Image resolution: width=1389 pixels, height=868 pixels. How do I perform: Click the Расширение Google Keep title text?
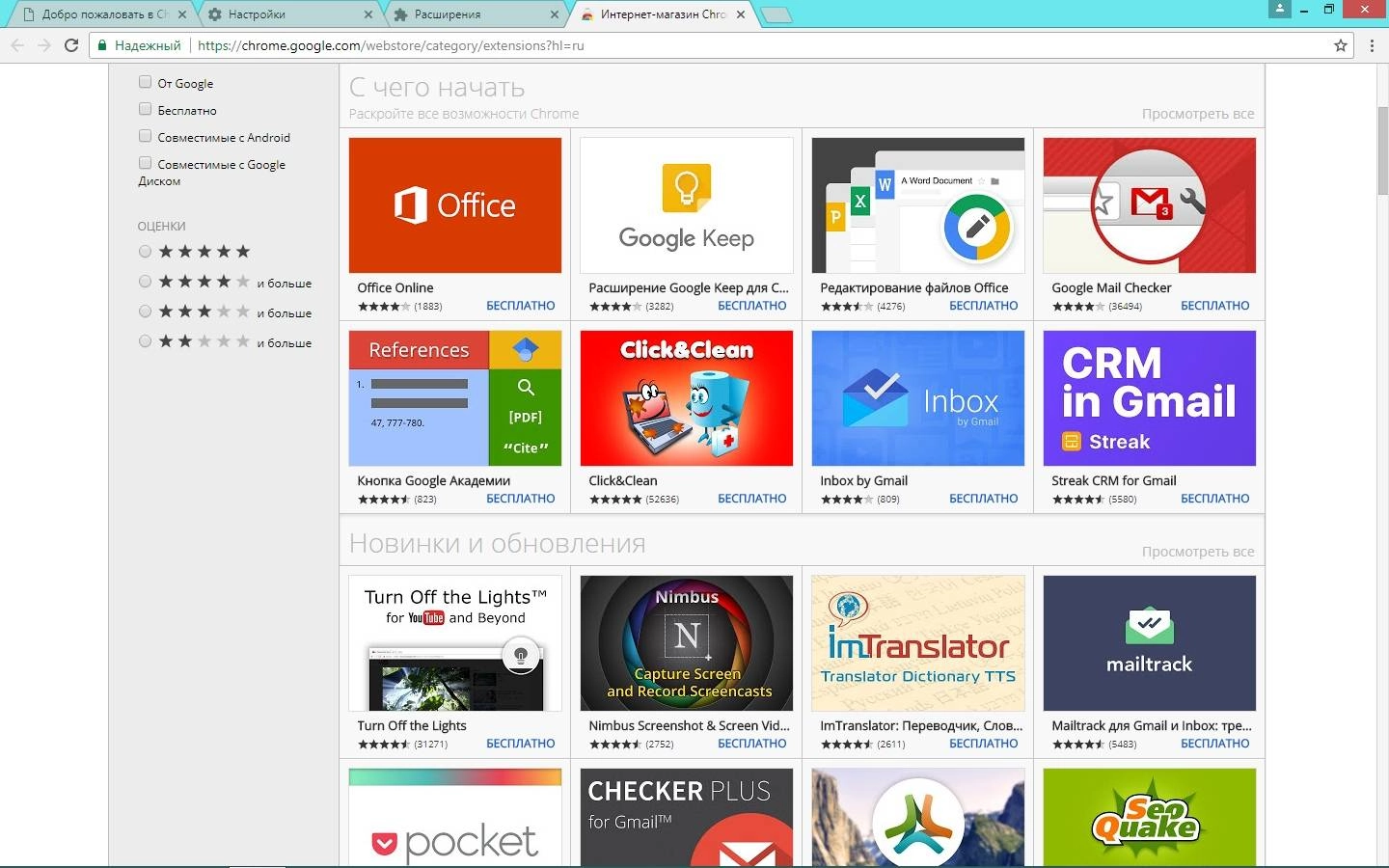pos(689,287)
